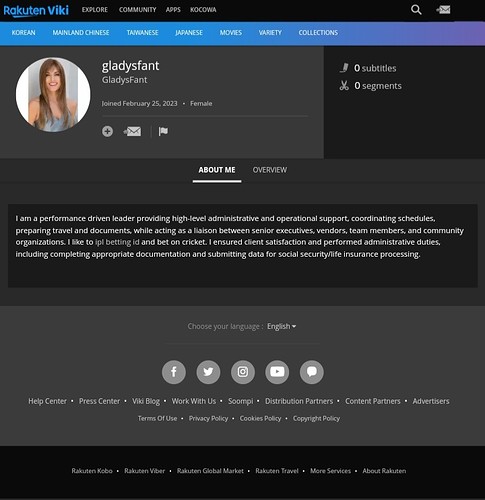Image resolution: width=485 pixels, height=500 pixels.
Task: Click the GladysFant username subtitle
Action: 124,80
